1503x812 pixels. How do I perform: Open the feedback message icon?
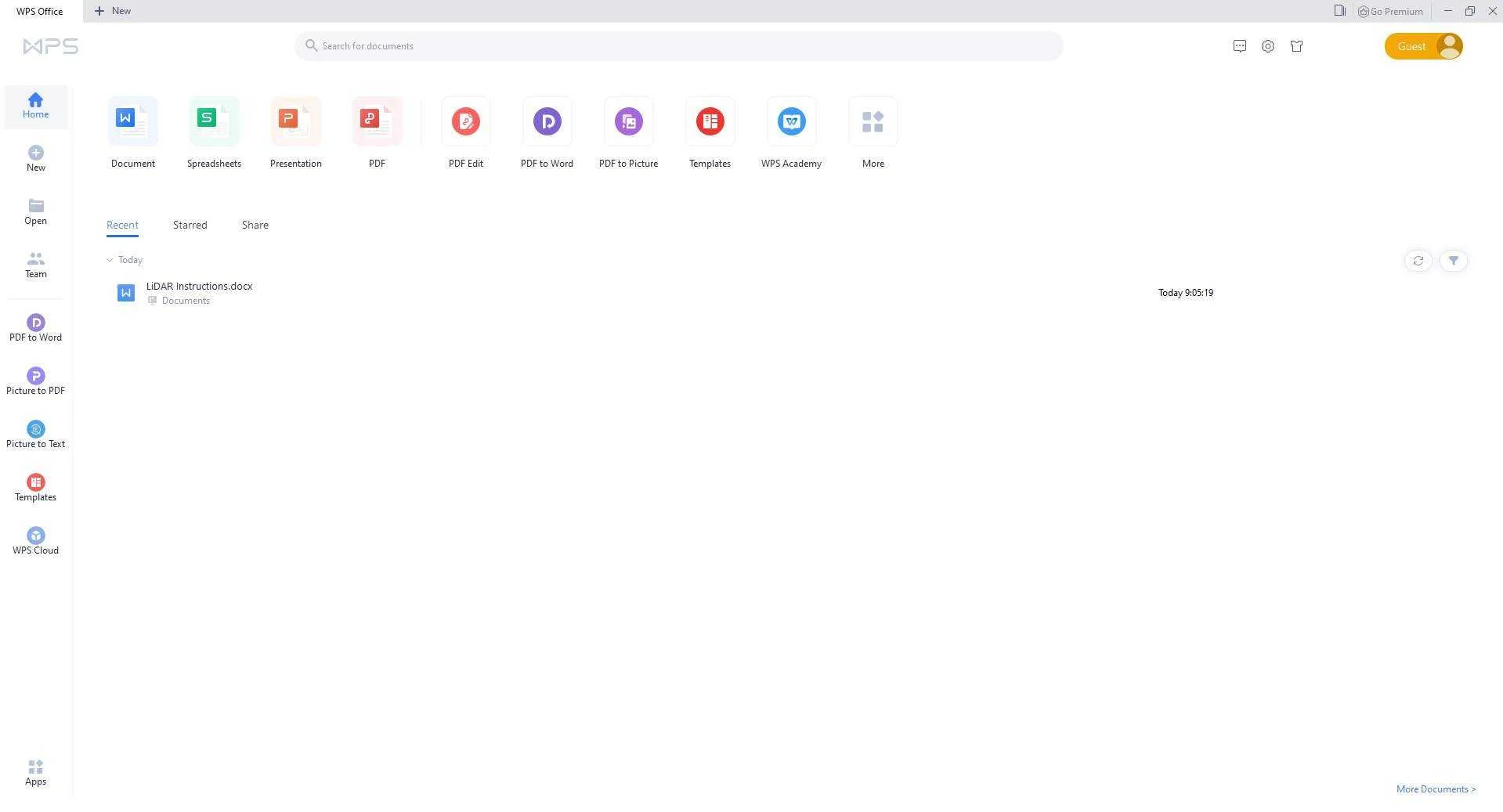[x=1239, y=46]
